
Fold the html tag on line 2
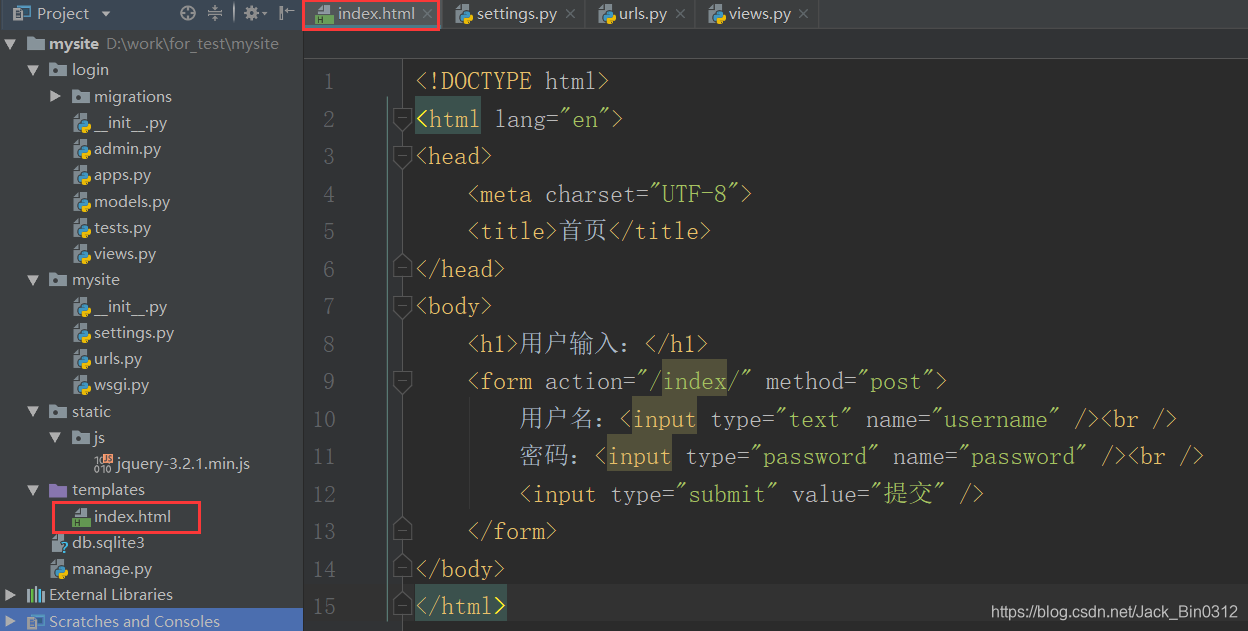(402, 119)
